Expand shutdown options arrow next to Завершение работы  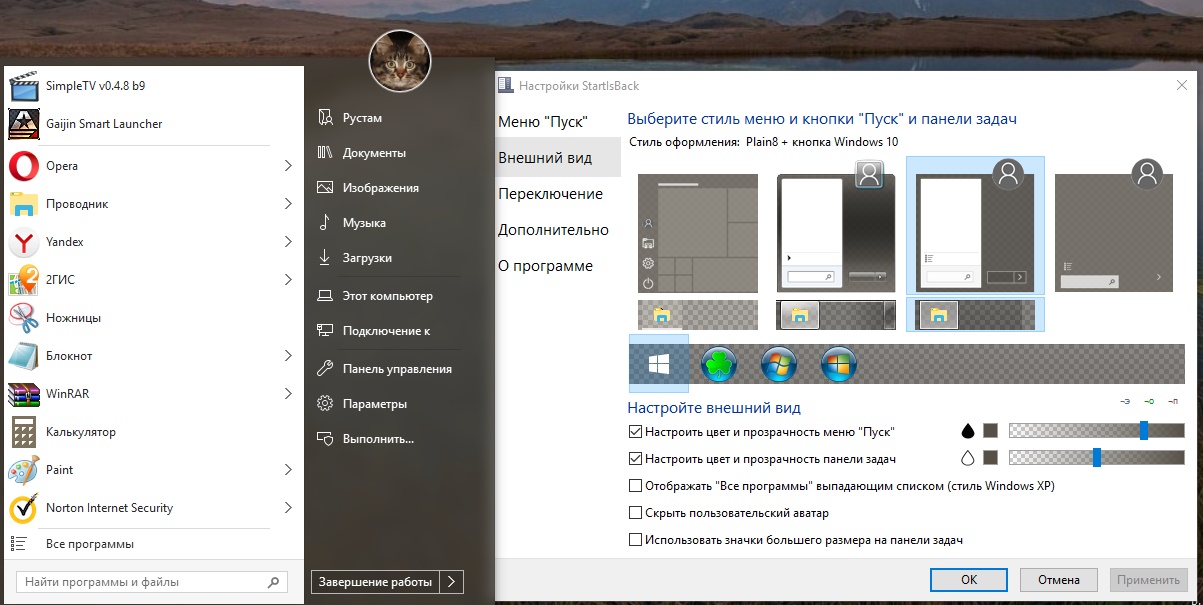[x=452, y=582]
